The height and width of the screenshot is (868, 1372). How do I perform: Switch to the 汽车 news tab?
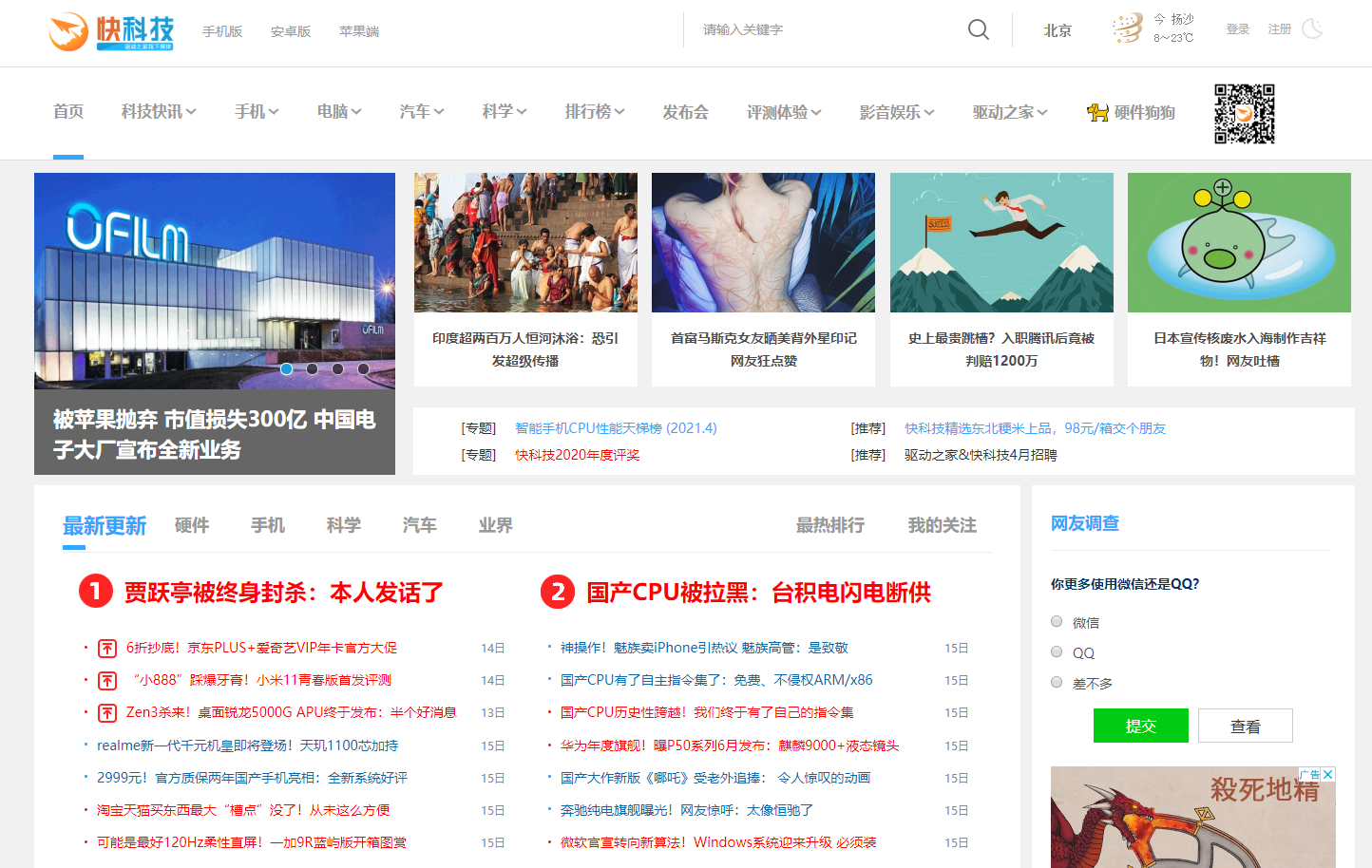click(x=420, y=525)
